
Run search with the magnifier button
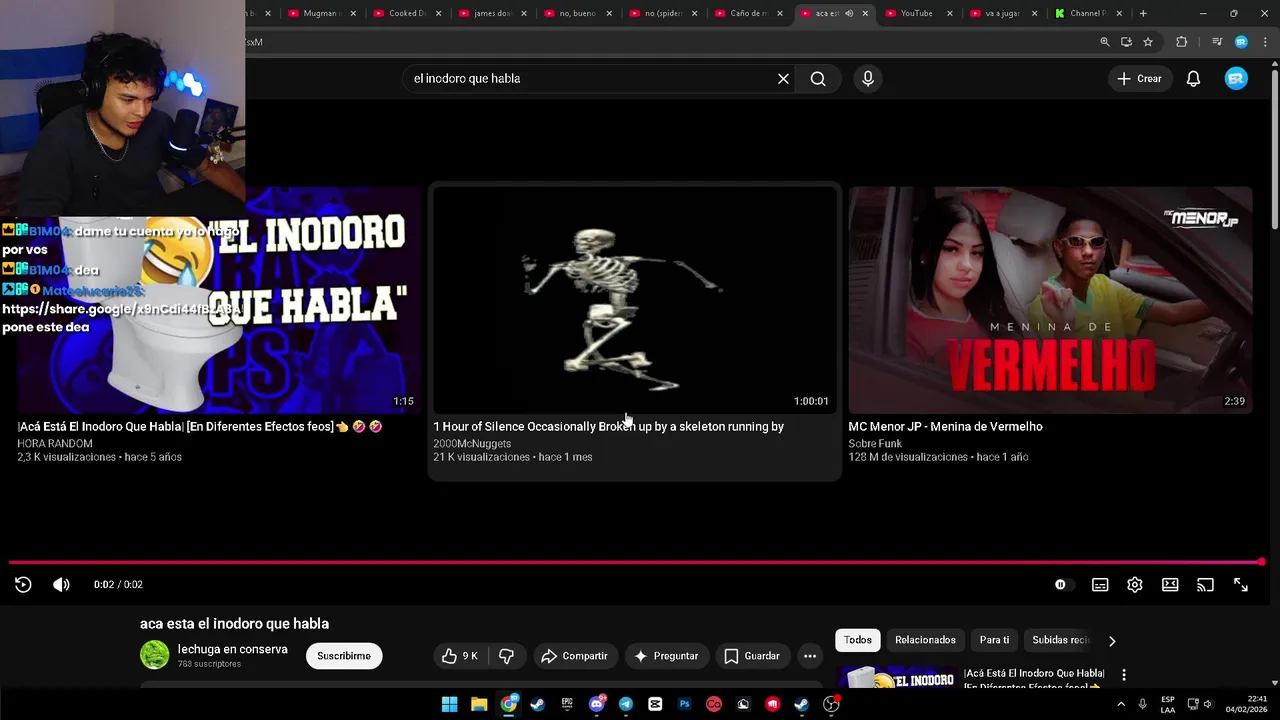coord(818,79)
